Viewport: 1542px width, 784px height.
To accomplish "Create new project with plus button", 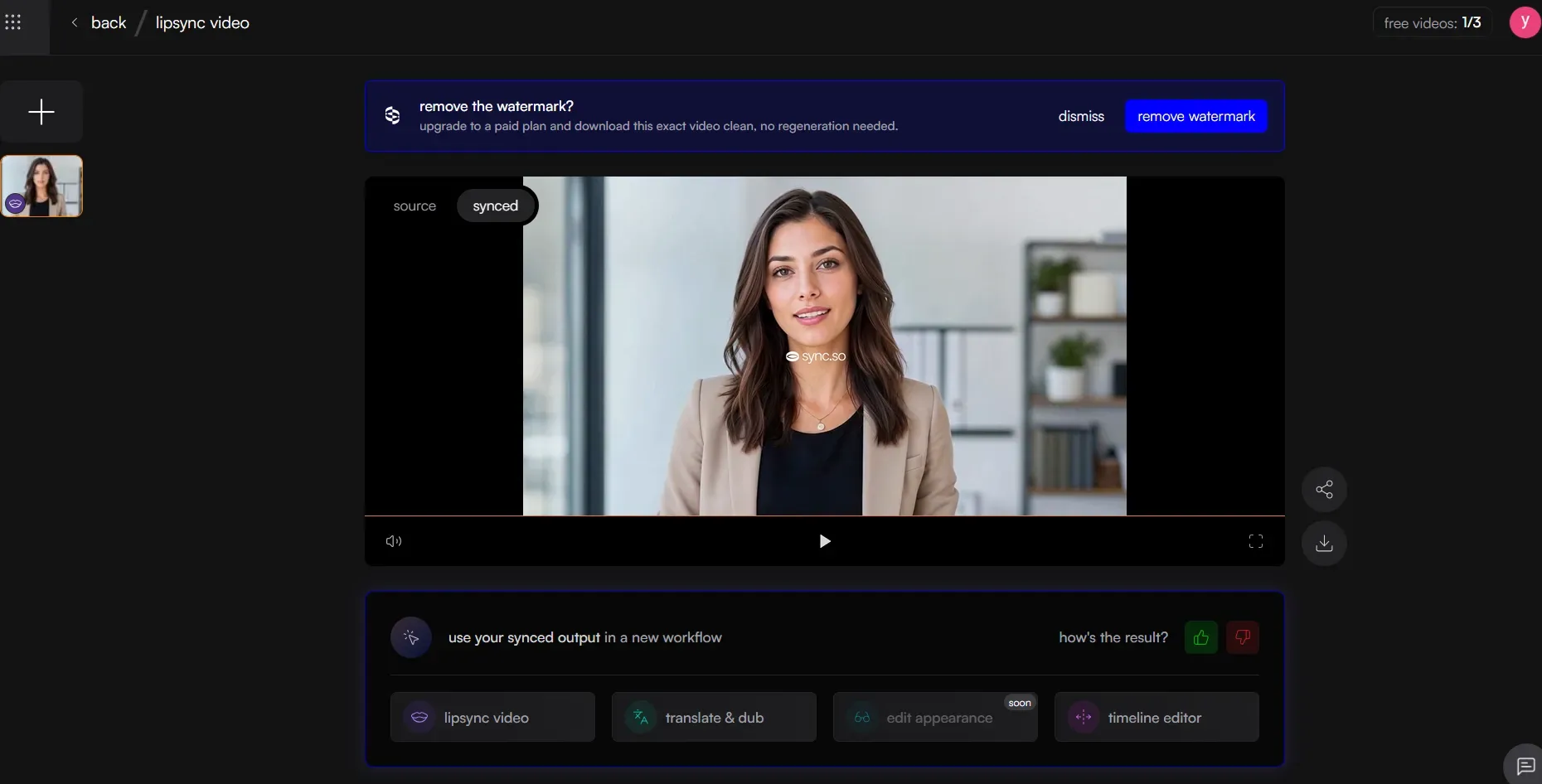I will 41,112.
